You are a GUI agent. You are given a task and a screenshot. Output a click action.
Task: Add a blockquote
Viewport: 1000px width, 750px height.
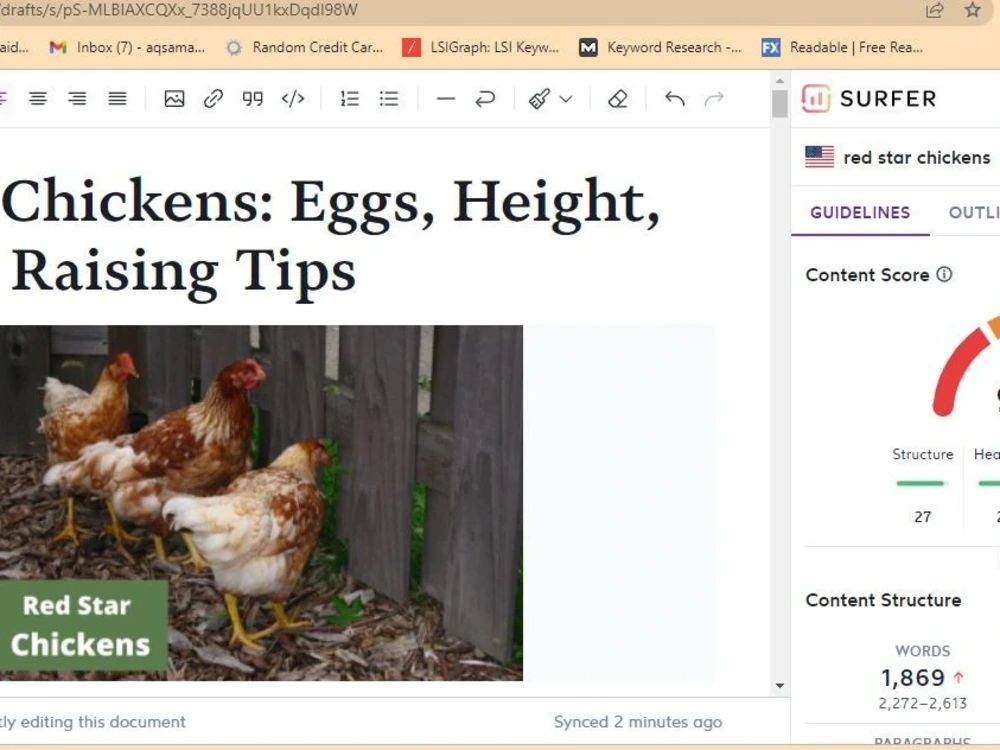[x=253, y=99]
